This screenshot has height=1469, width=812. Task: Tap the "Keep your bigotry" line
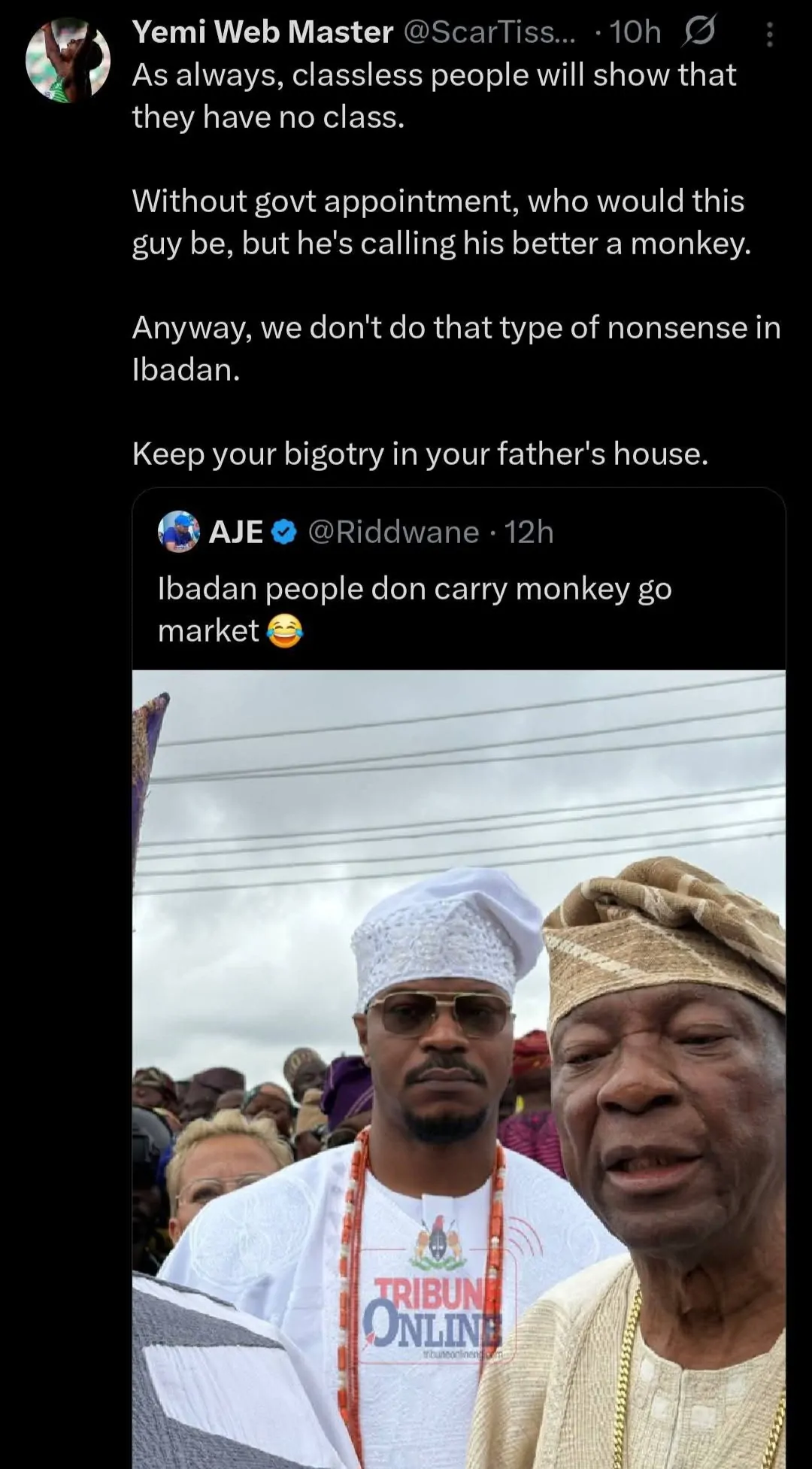[420, 454]
